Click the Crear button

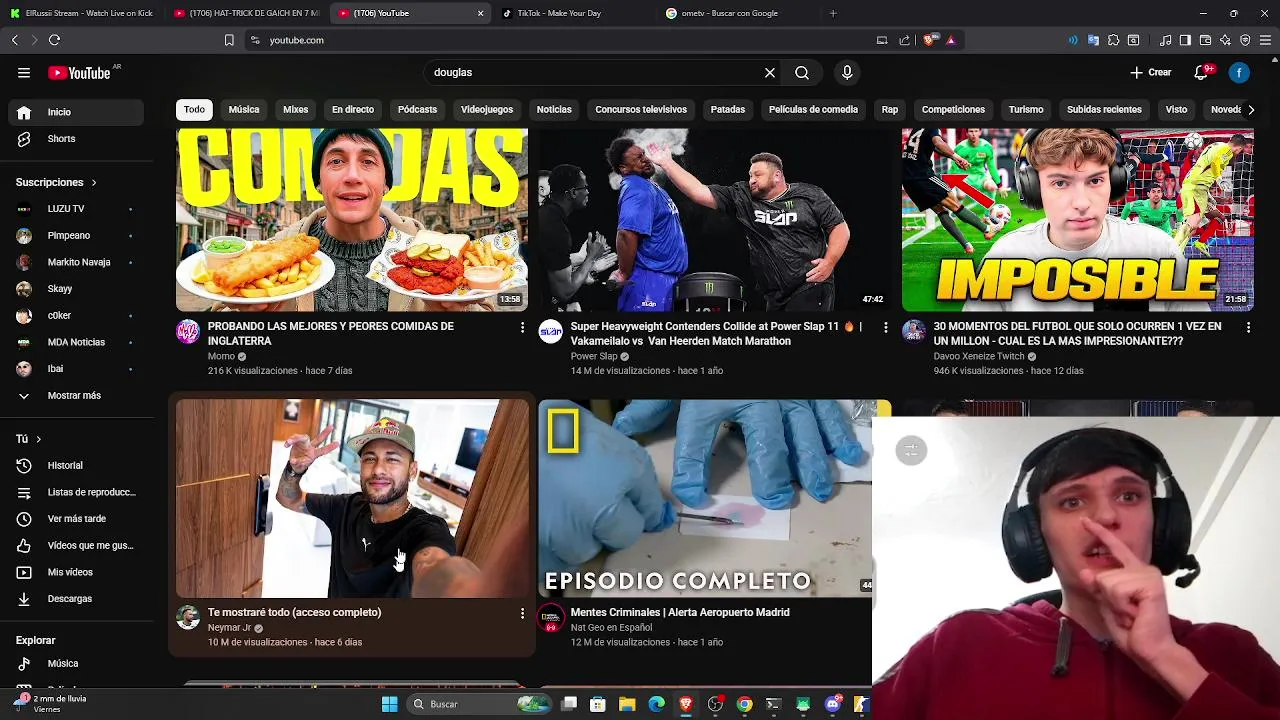[1150, 72]
